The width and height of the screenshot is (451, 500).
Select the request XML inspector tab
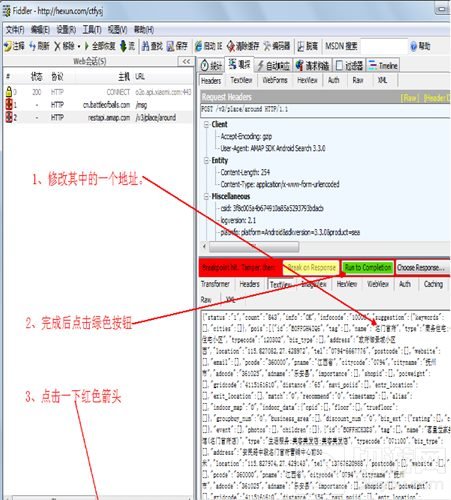[x=382, y=80]
